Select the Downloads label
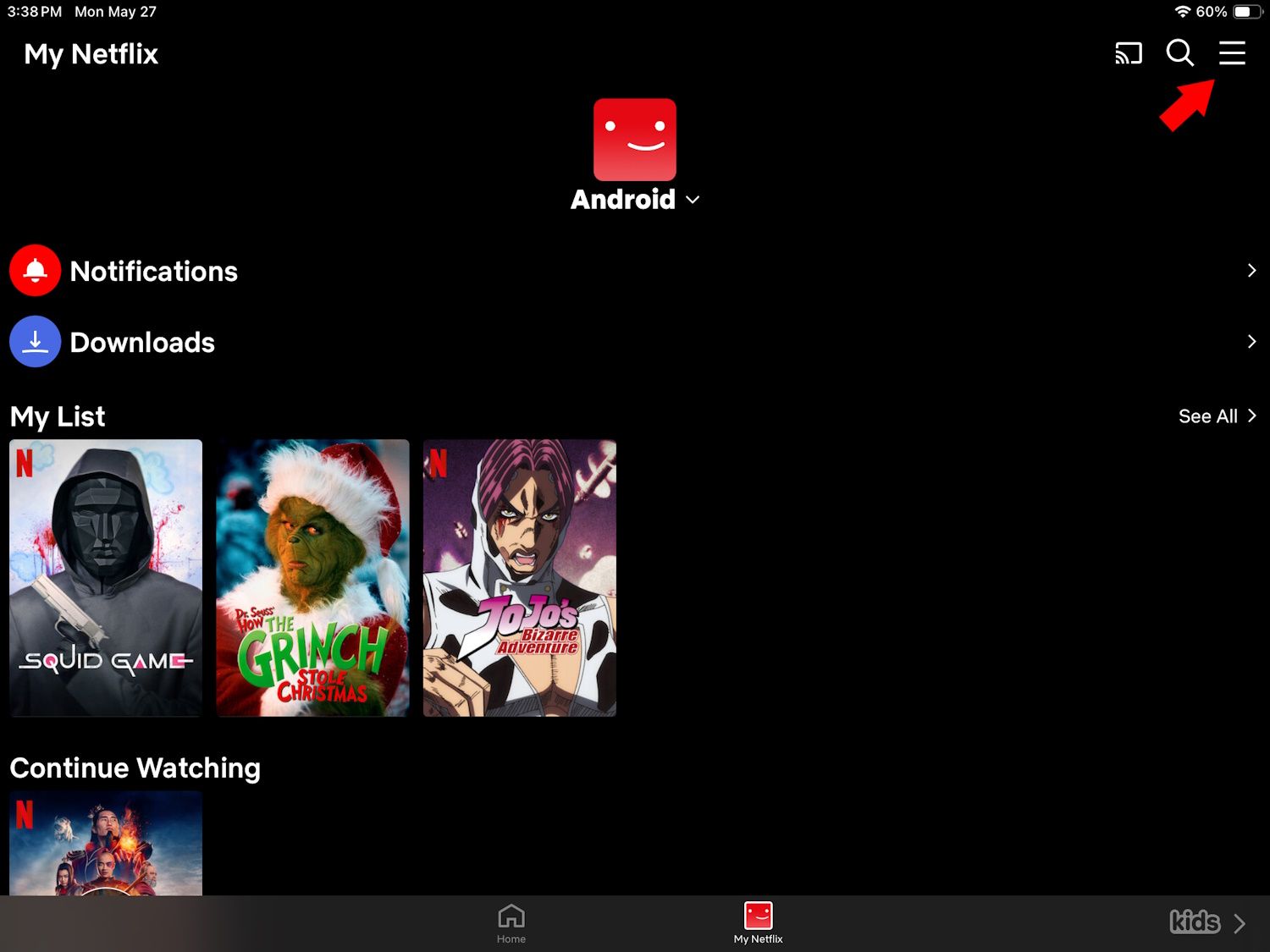 pos(142,342)
